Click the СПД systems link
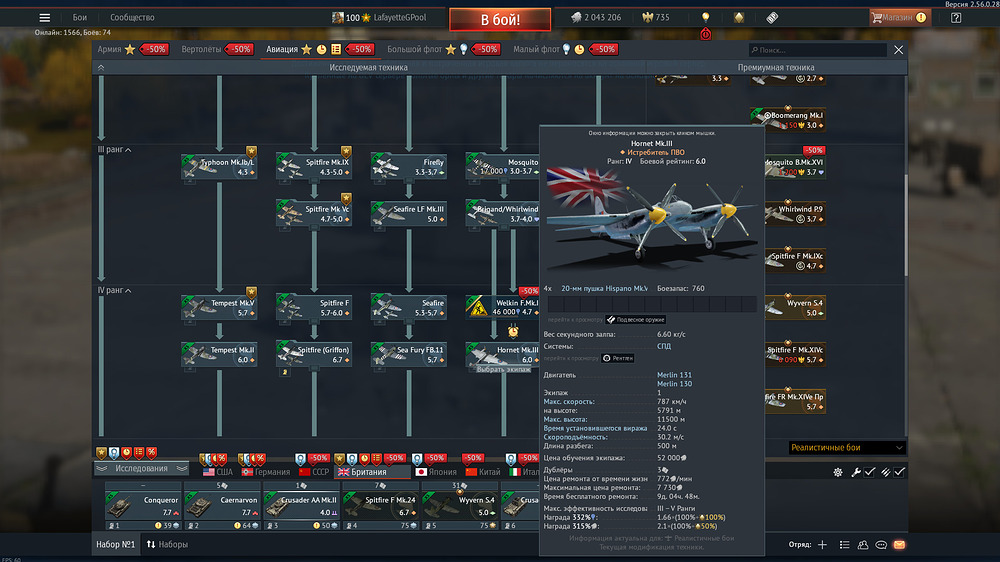This screenshot has width=1000, height=562. (x=664, y=346)
